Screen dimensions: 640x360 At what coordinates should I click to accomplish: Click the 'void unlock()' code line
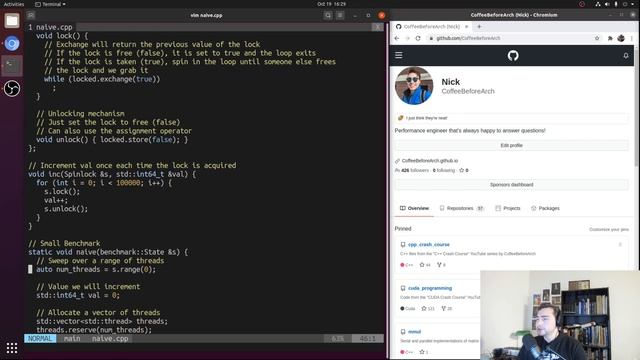112,140
